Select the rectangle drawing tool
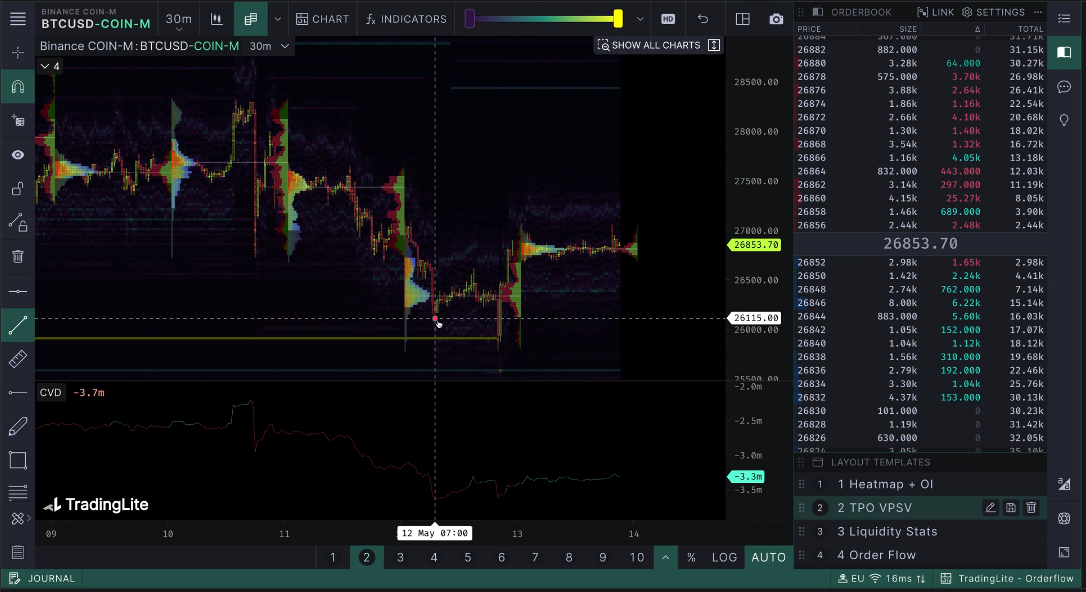 pyautogui.click(x=18, y=460)
